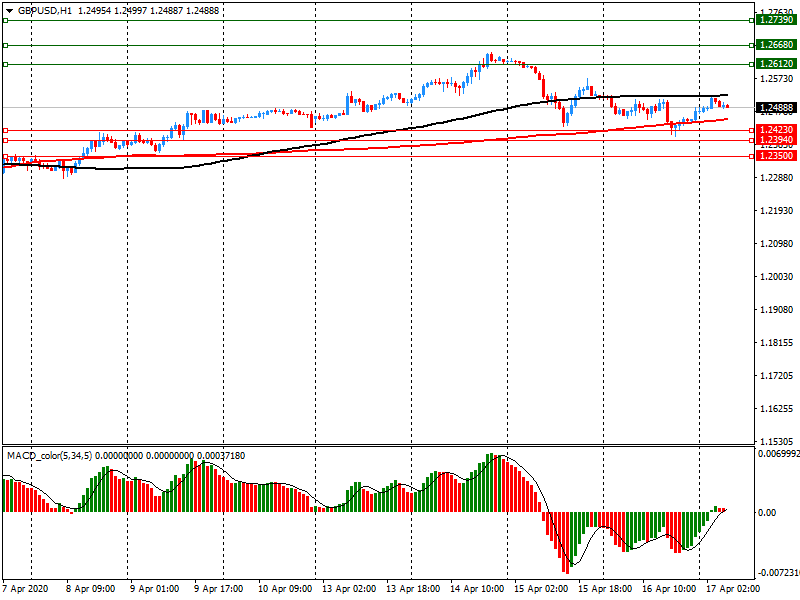
Task: Click the 1.27390 green price label
Action: click(x=776, y=20)
